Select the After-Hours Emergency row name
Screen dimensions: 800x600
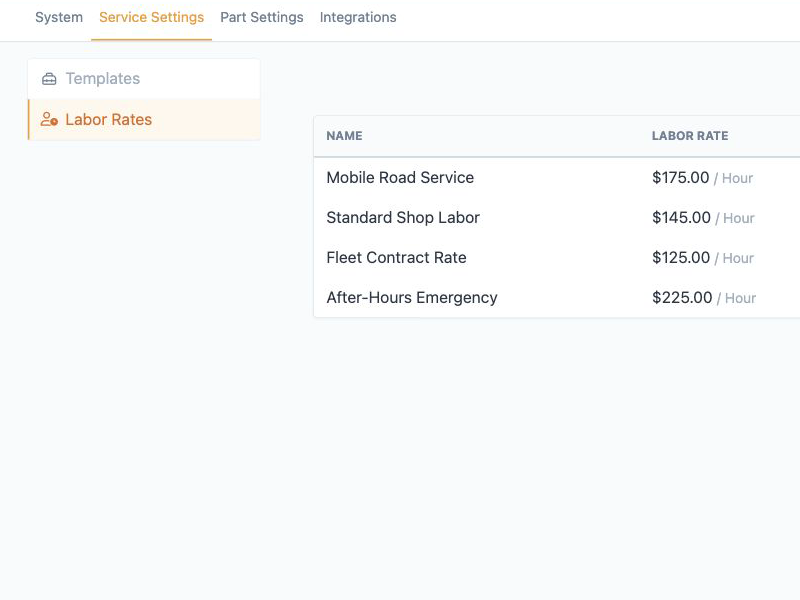click(412, 297)
